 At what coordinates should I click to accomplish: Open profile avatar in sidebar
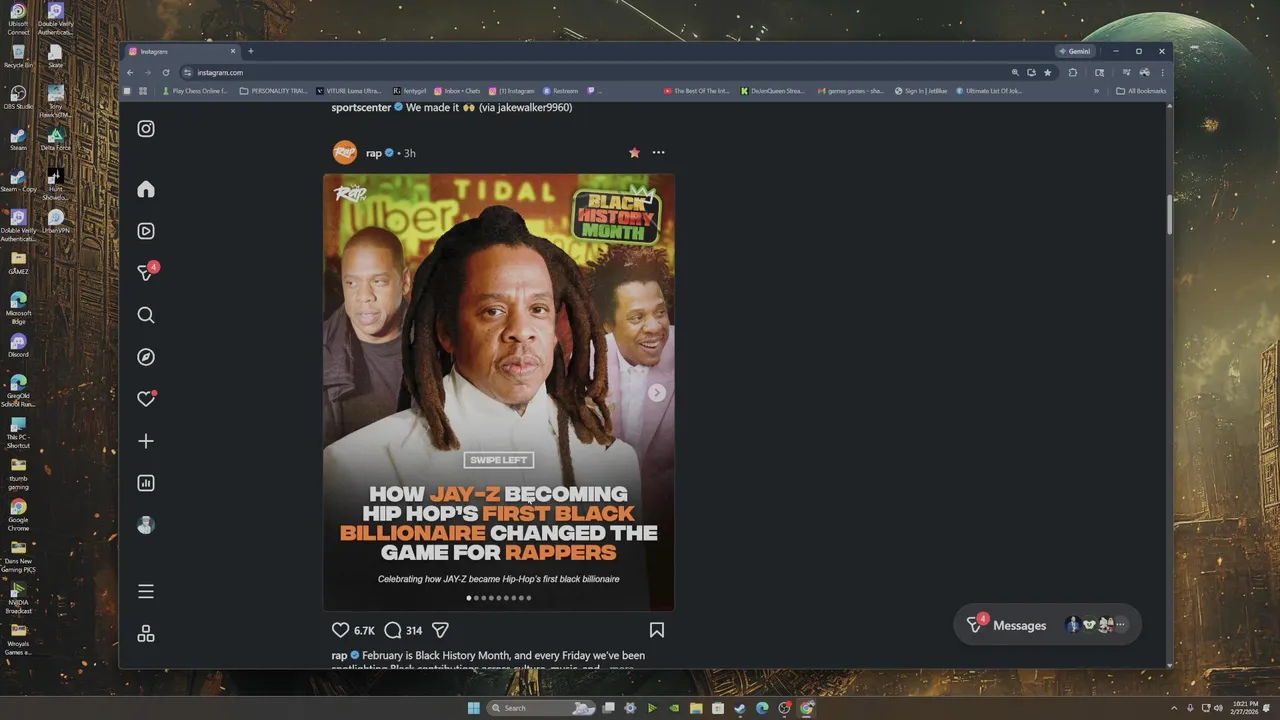tap(146, 525)
